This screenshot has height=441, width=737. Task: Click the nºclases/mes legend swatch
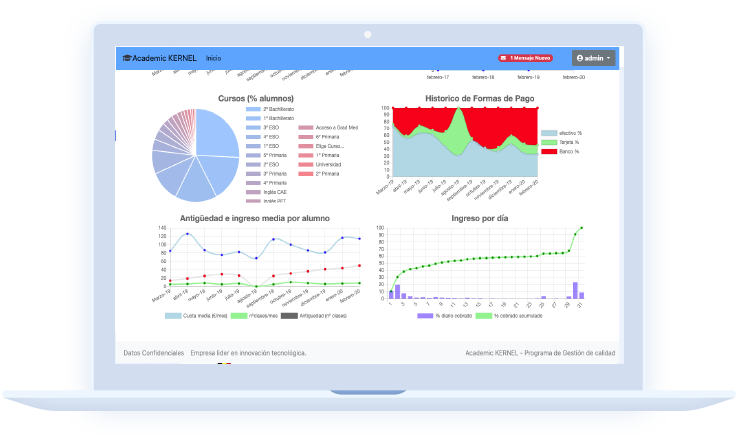pyautogui.click(x=239, y=316)
